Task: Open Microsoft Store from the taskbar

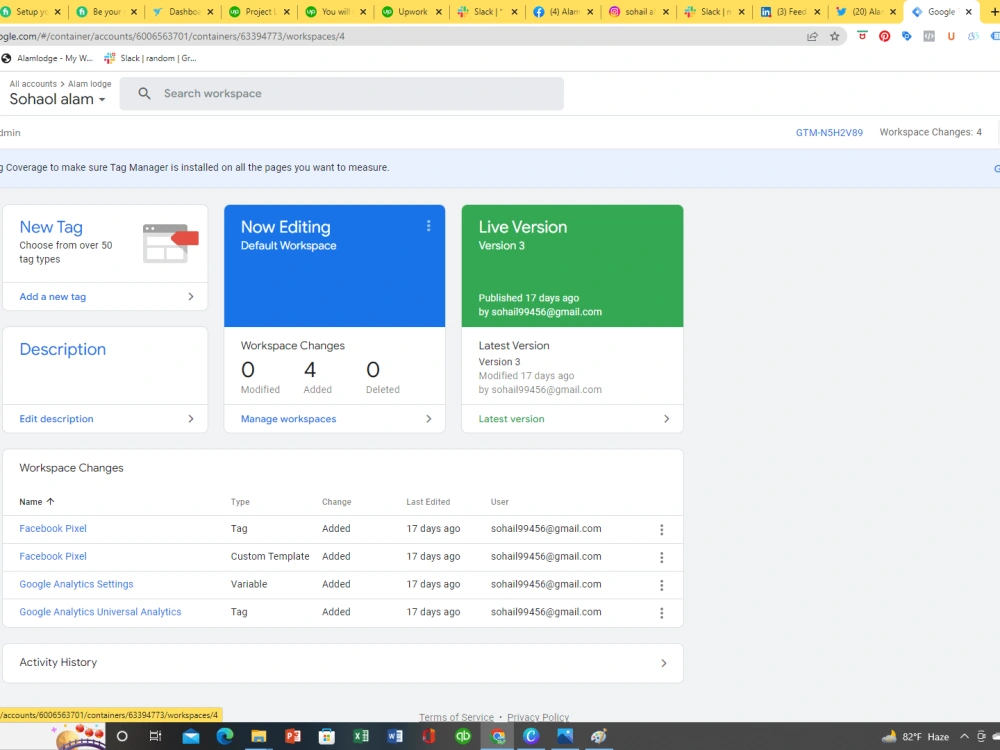Action: pyautogui.click(x=327, y=737)
